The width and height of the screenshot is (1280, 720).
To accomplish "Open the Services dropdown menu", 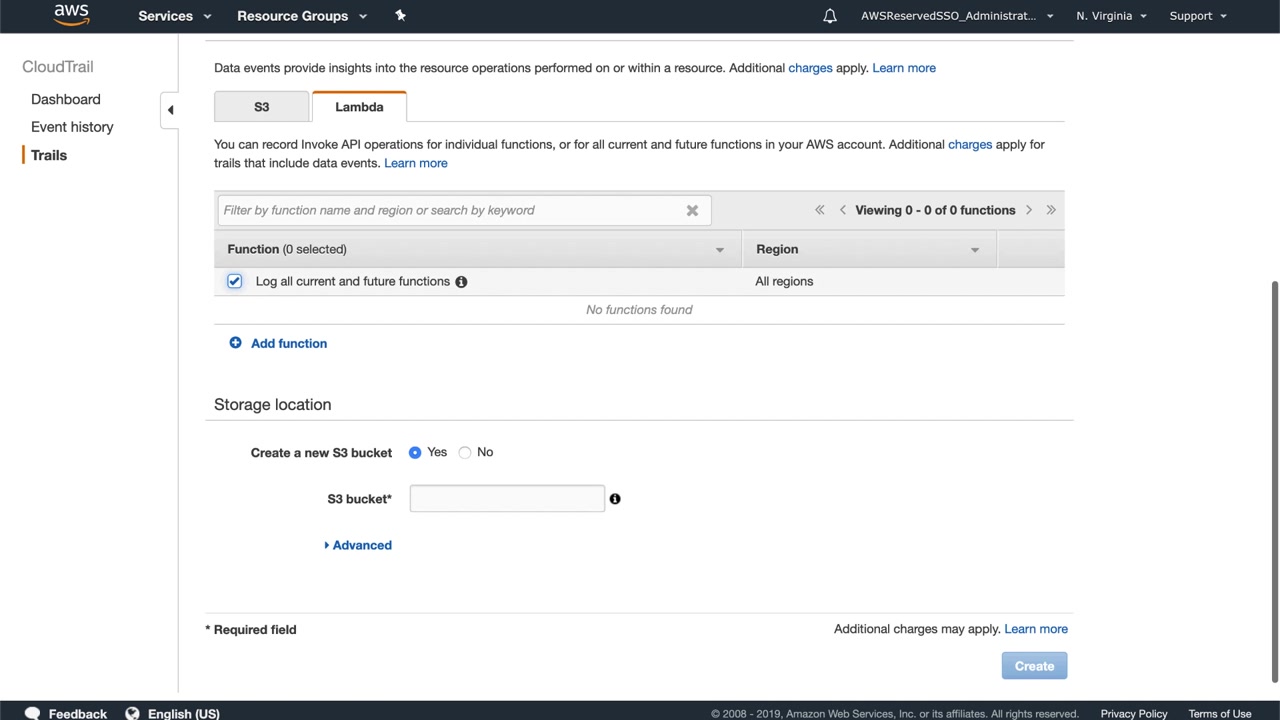I will point(175,16).
